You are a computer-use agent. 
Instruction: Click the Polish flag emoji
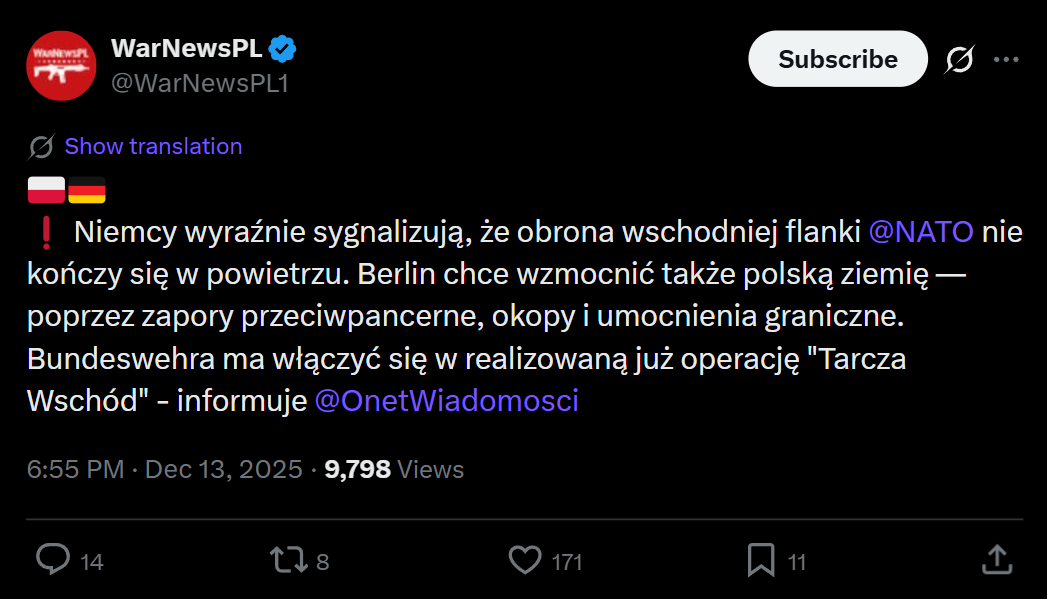coord(46,188)
